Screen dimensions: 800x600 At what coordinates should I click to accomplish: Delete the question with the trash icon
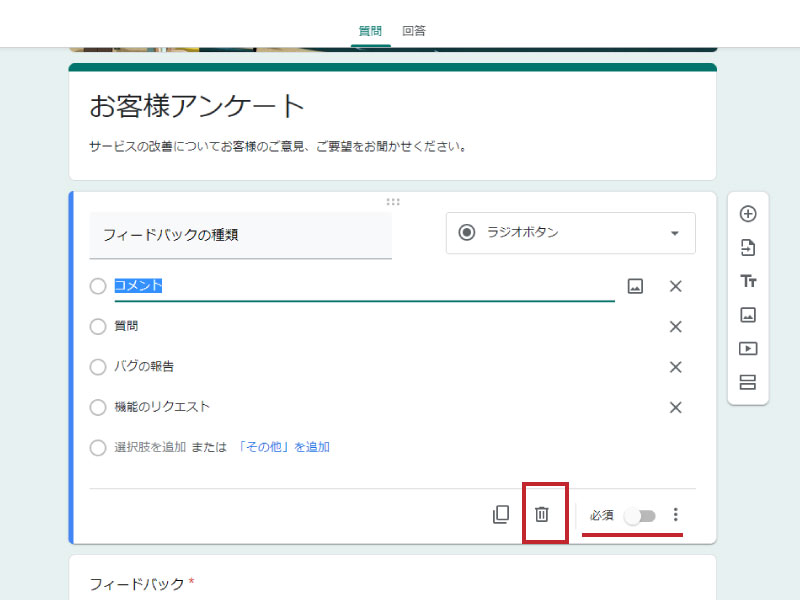[x=541, y=514]
